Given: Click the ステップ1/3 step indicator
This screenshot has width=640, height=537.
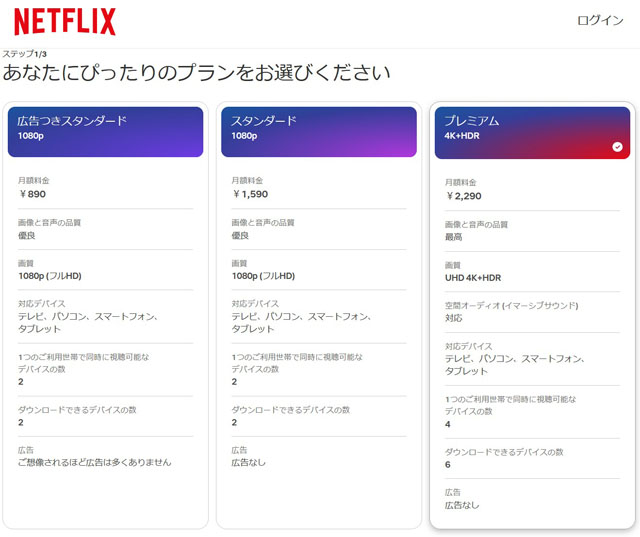Looking at the screenshot, I should click(x=24, y=54).
